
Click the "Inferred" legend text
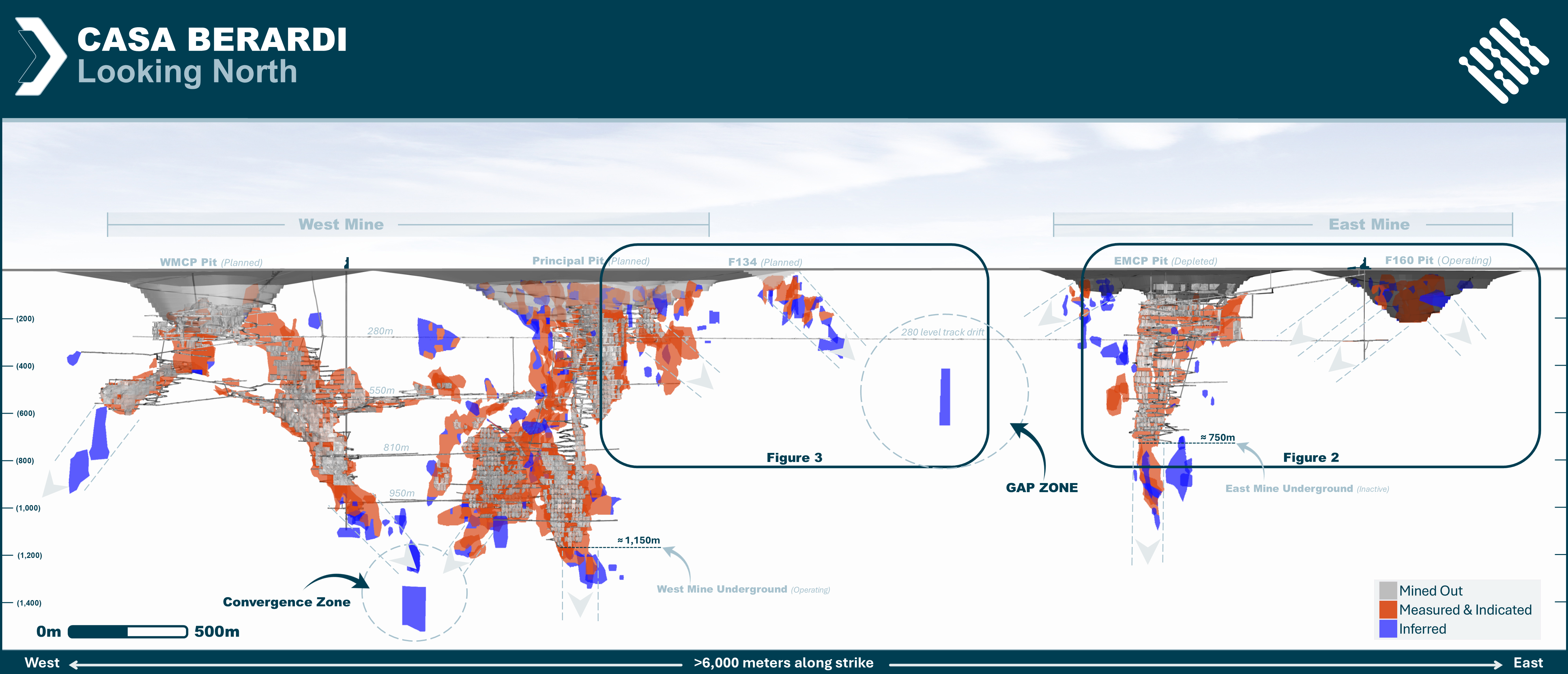click(1422, 629)
